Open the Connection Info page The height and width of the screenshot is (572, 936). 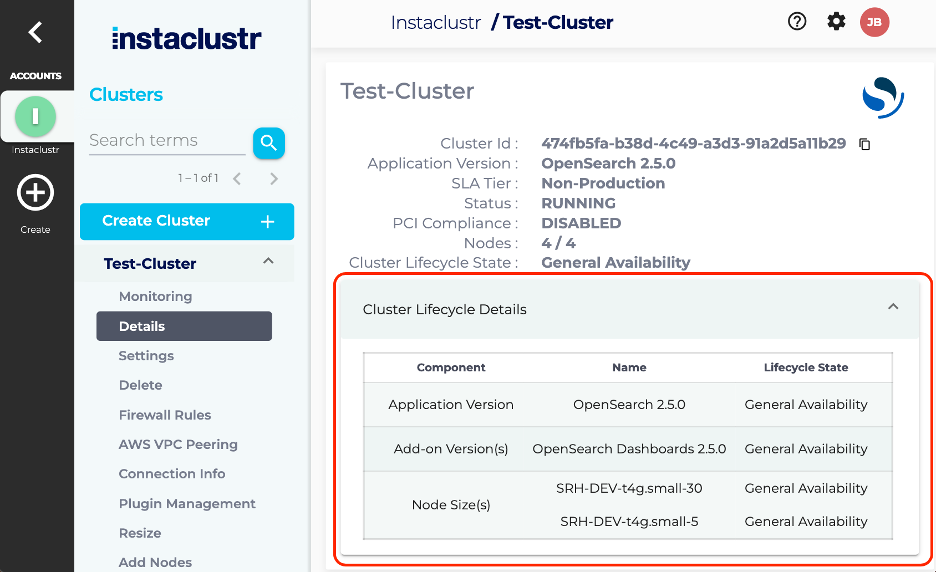[172, 473]
